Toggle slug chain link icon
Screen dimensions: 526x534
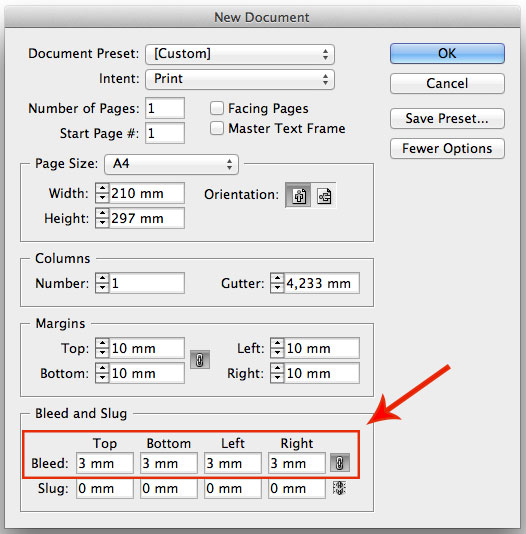[339, 488]
